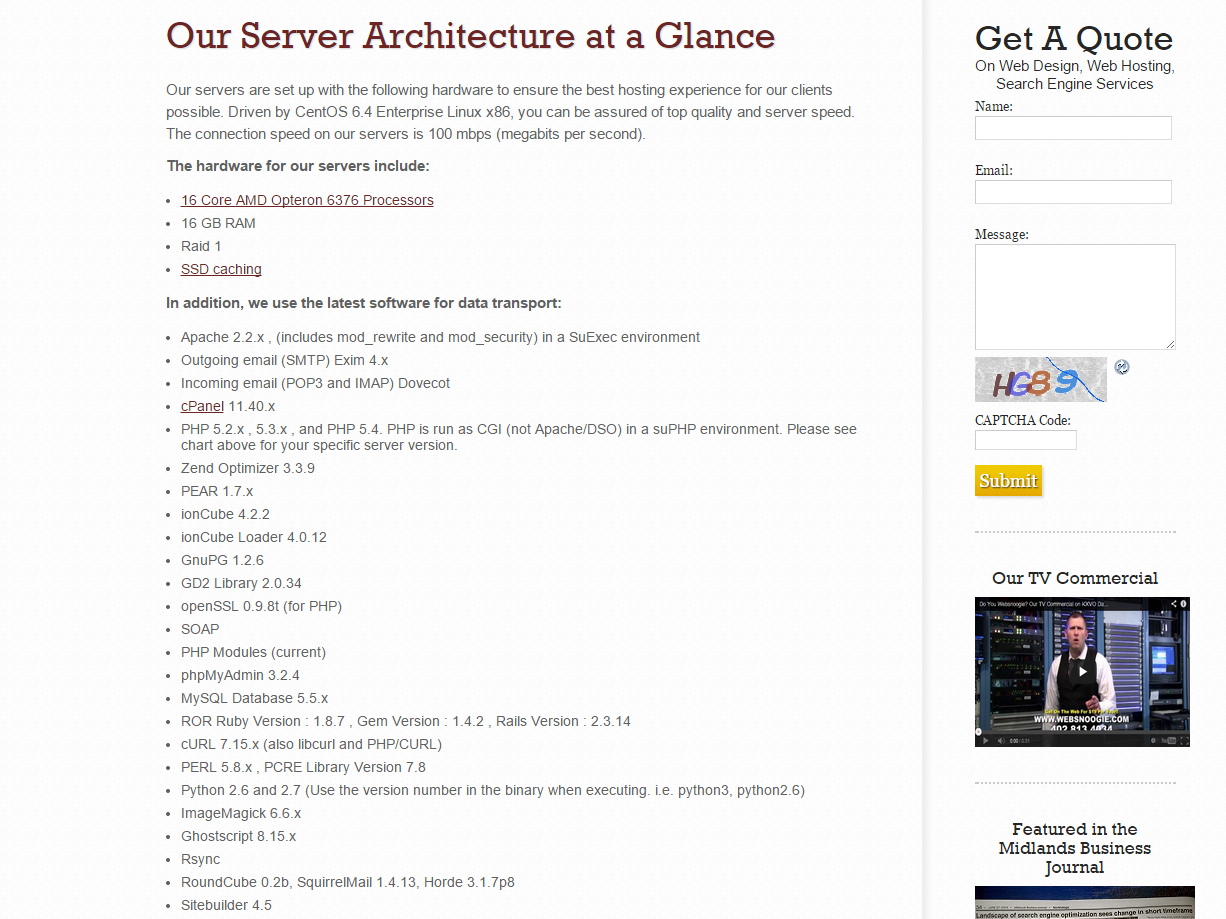Screen dimensions: 1226x919
Task: Play the TV commercial video
Action: click(x=1081, y=671)
